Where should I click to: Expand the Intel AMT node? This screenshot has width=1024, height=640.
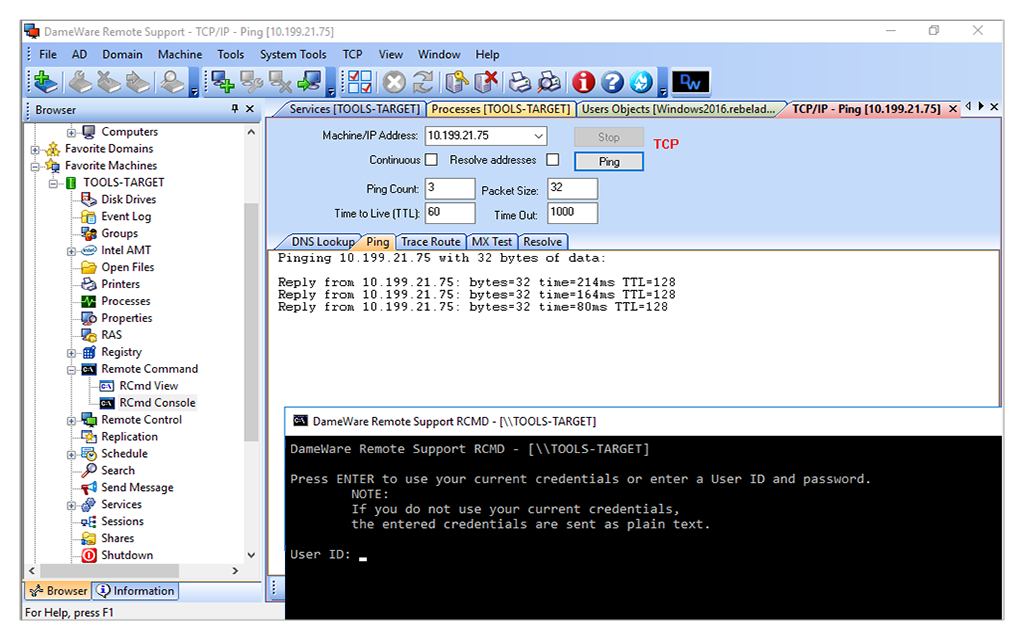(71, 251)
